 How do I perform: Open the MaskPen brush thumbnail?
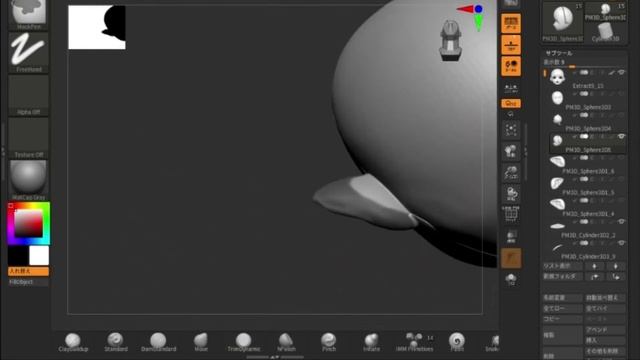pyautogui.click(x=28, y=14)
